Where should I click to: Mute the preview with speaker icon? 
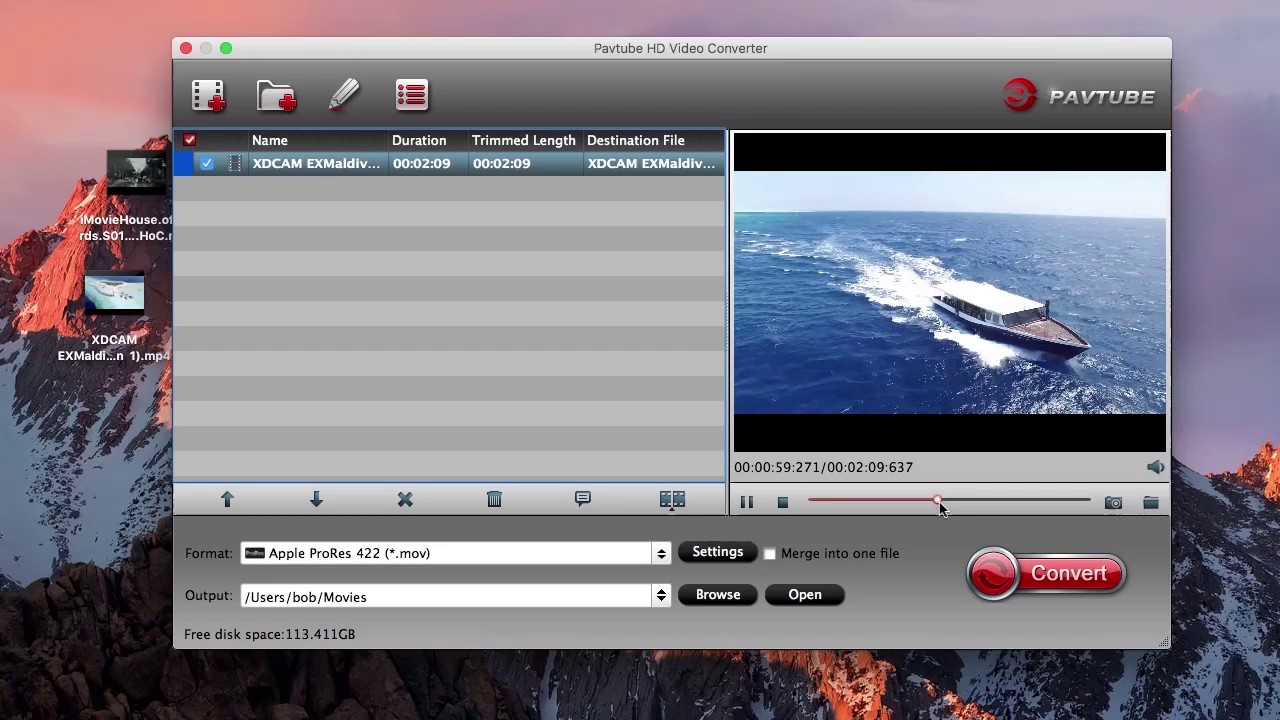click(1155, 467)
